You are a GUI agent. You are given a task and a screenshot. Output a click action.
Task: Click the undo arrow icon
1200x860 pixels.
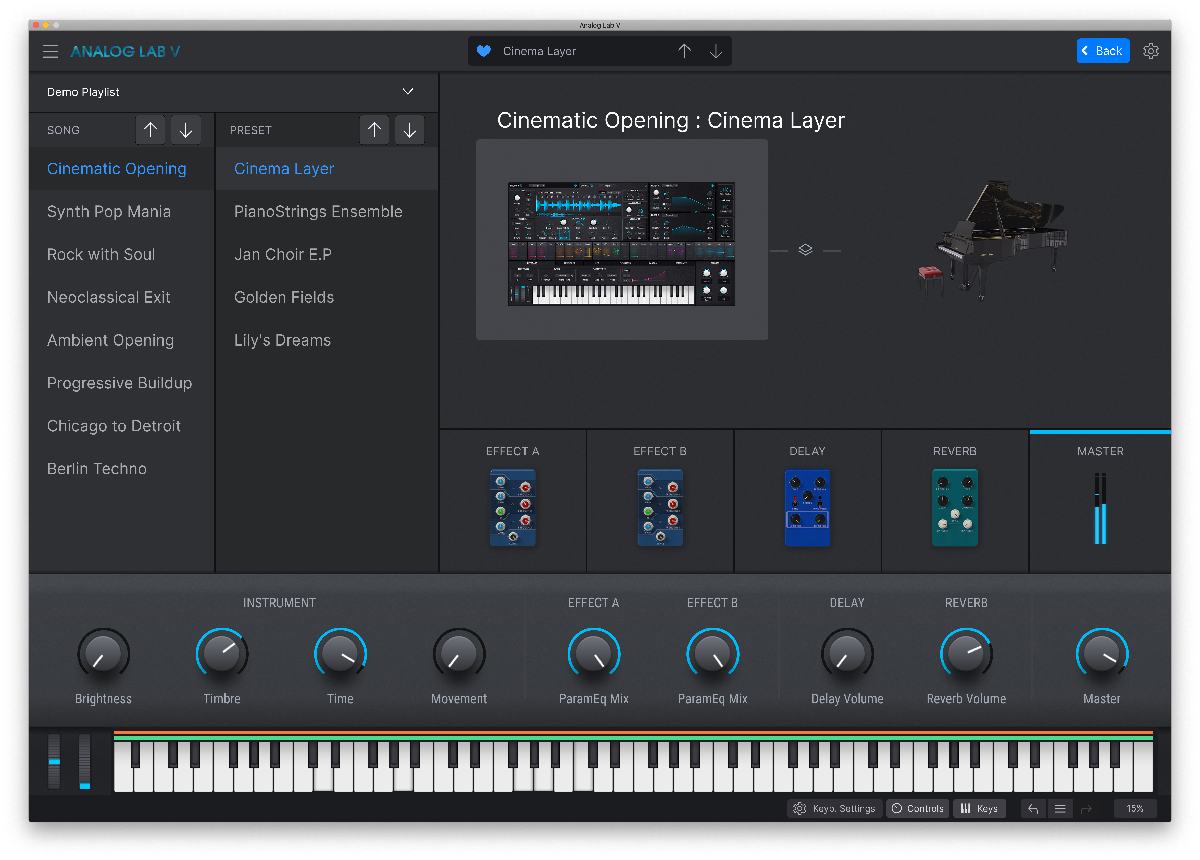1034,809
